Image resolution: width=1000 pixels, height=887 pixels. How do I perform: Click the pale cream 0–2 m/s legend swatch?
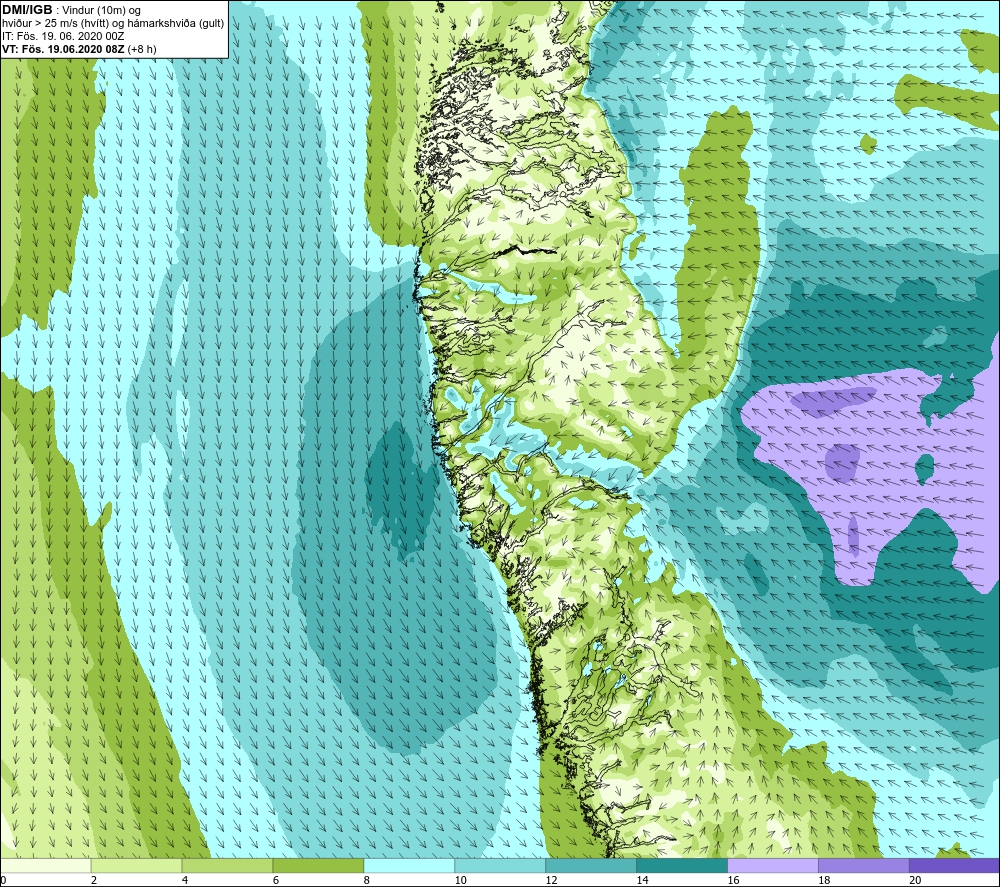[46, 865]
